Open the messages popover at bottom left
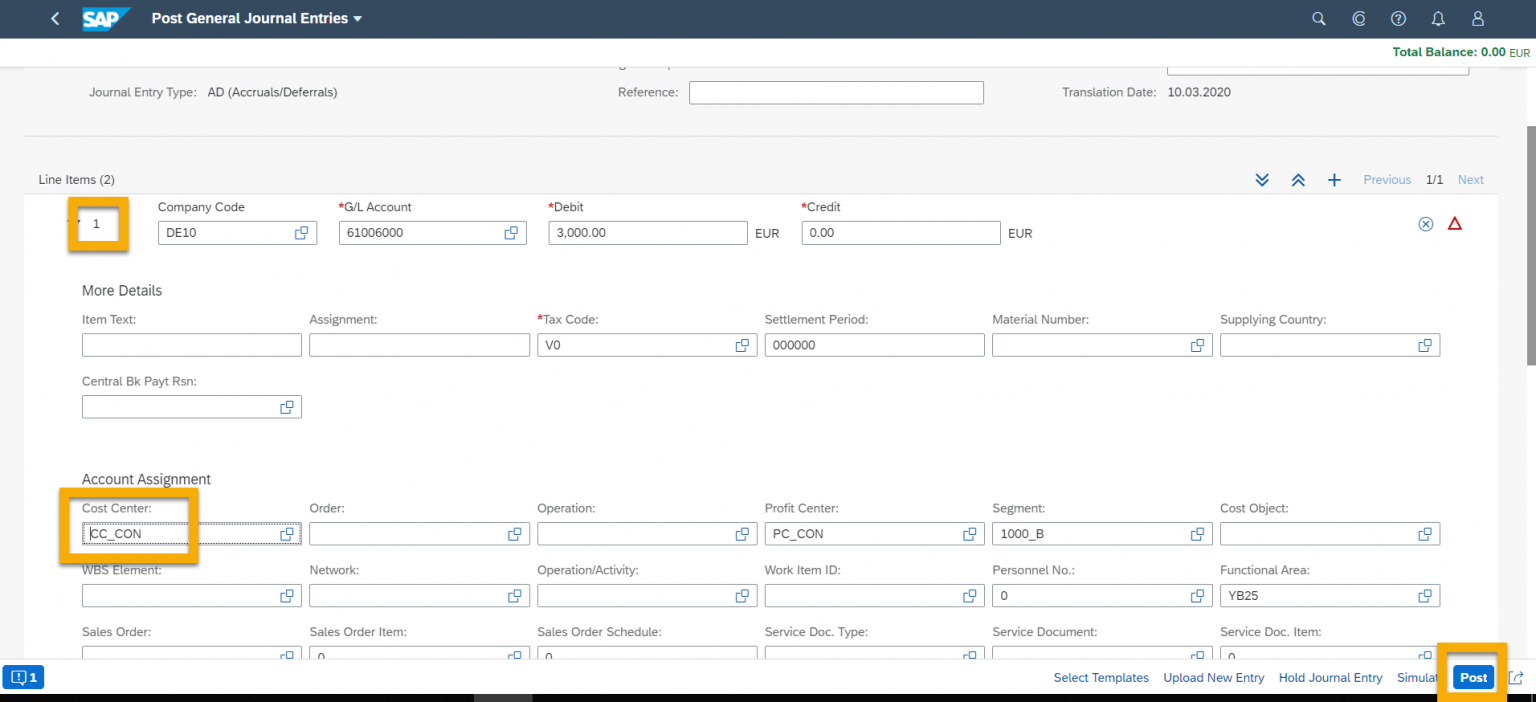The height and width of the screenshot is (702, 1536). pos(22,677)
